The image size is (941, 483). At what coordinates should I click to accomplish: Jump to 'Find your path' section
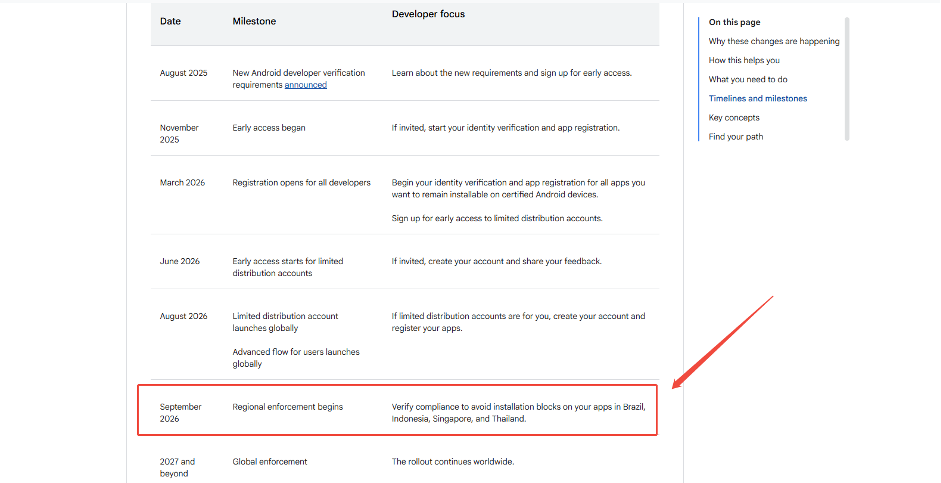click(x=735, y=137)
